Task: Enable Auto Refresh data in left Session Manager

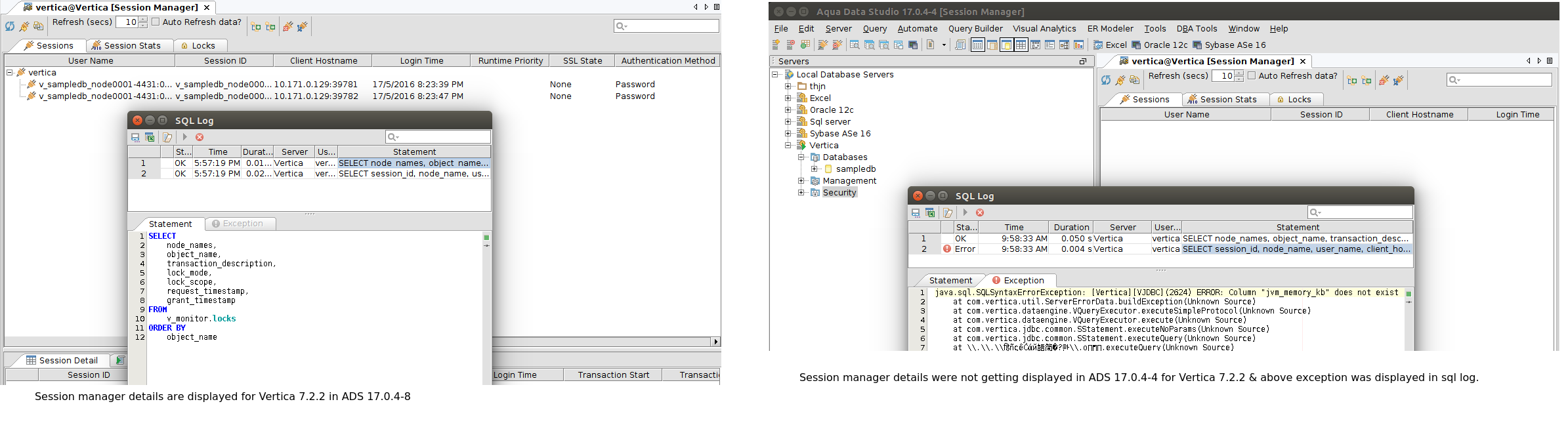Action: [x=156, y=22]
